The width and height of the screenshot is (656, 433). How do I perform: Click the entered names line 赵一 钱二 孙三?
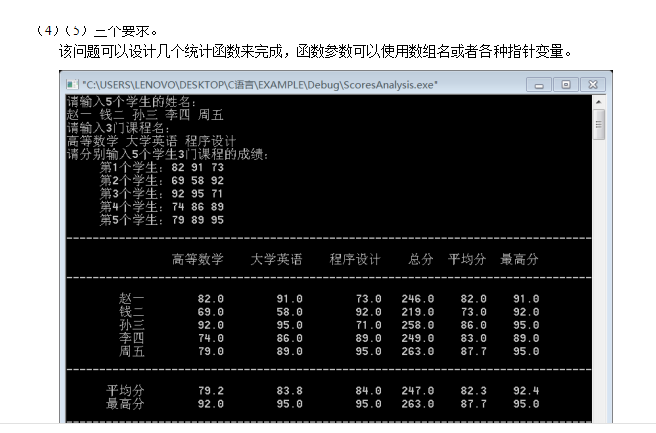(x=145, y=115)
